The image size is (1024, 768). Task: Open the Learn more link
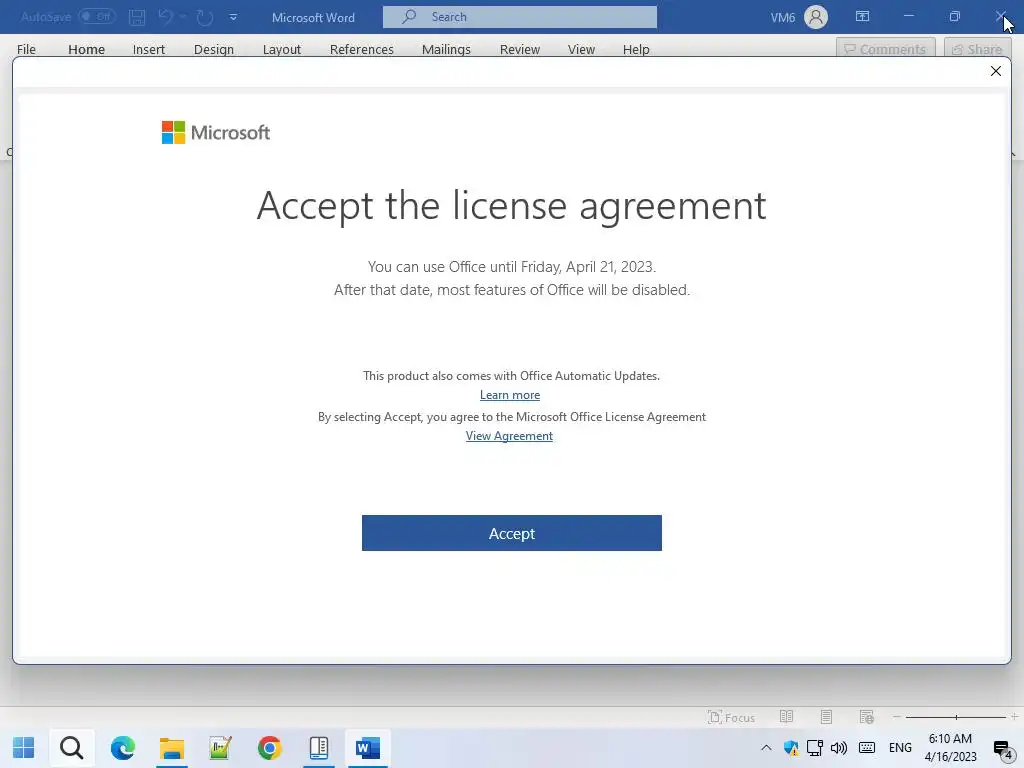point(509,395)
